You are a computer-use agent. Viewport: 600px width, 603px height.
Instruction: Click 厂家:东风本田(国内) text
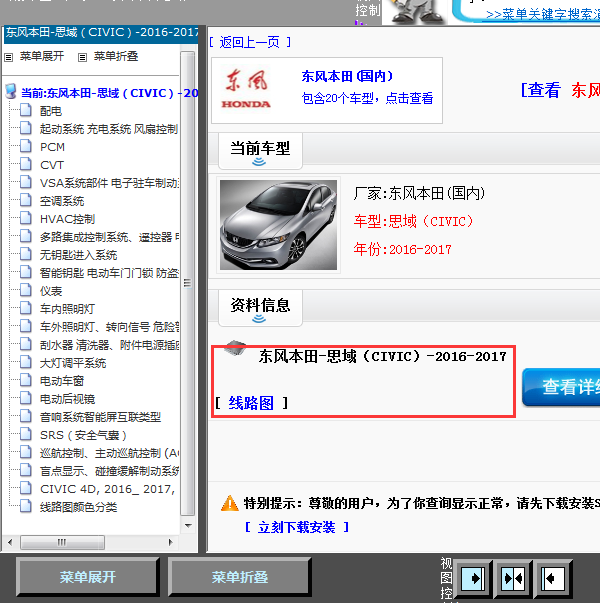tap(419, 193)
